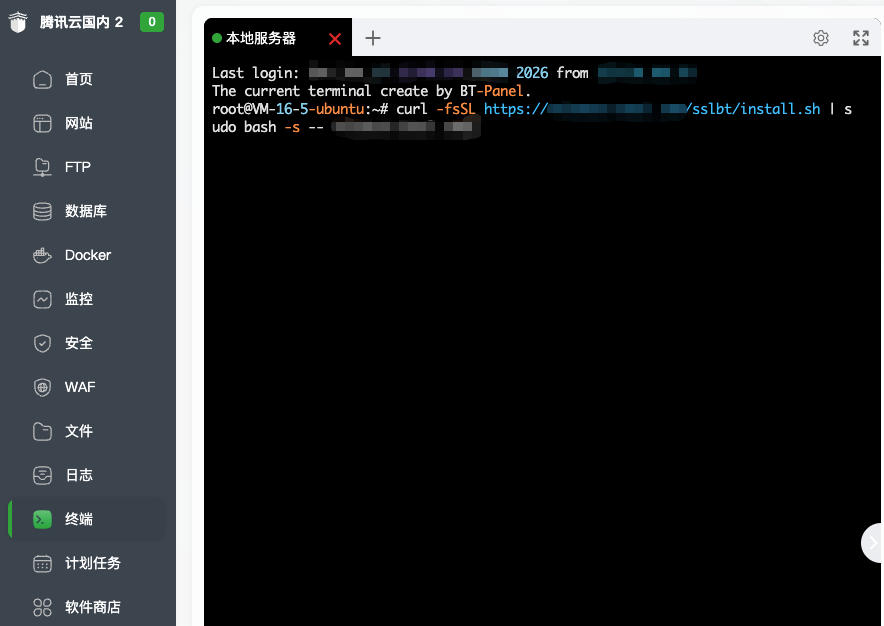
Task: Go to 计划任务 scheduled tasks
Action: tap(92, 564)
